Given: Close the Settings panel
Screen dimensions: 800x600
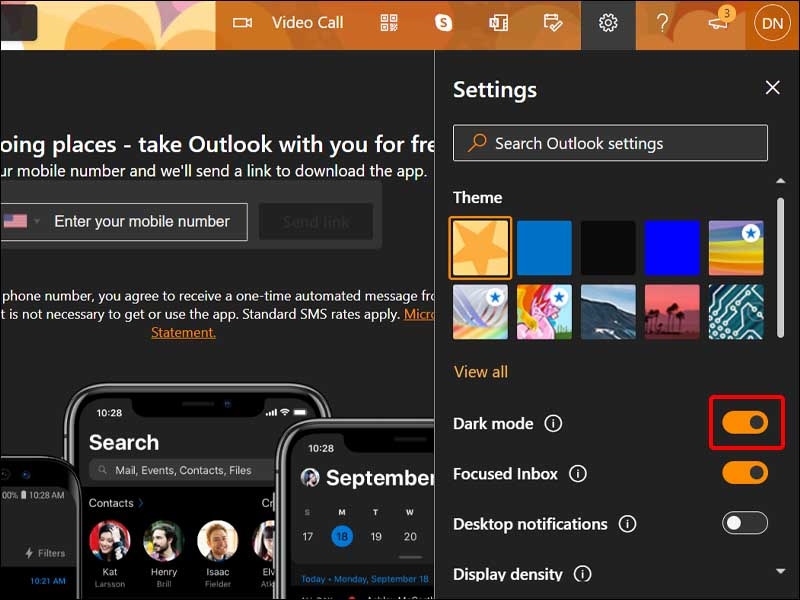Looking at the screenshot, I should 773,87.
